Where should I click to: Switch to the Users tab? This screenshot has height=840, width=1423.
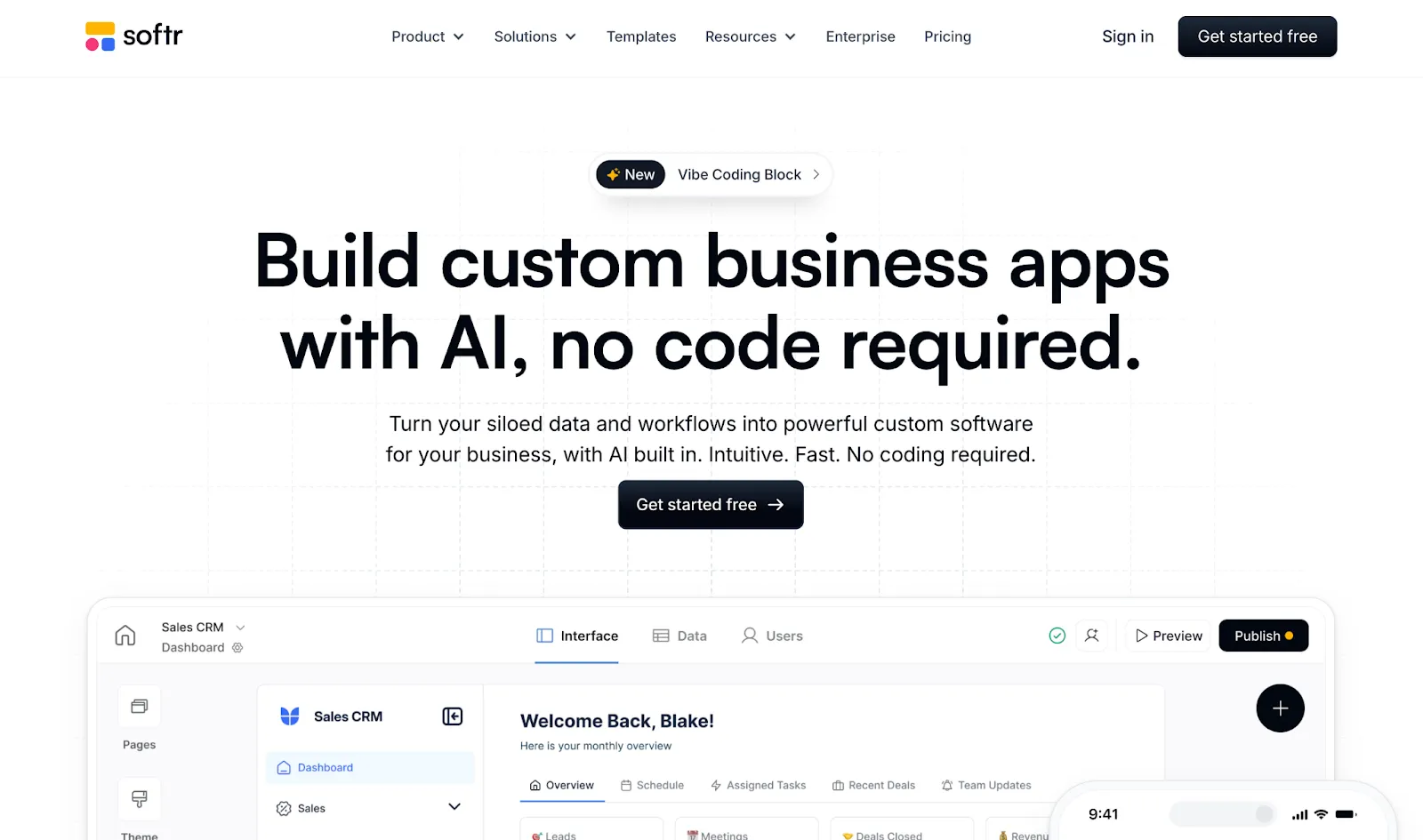pos(772,636)
